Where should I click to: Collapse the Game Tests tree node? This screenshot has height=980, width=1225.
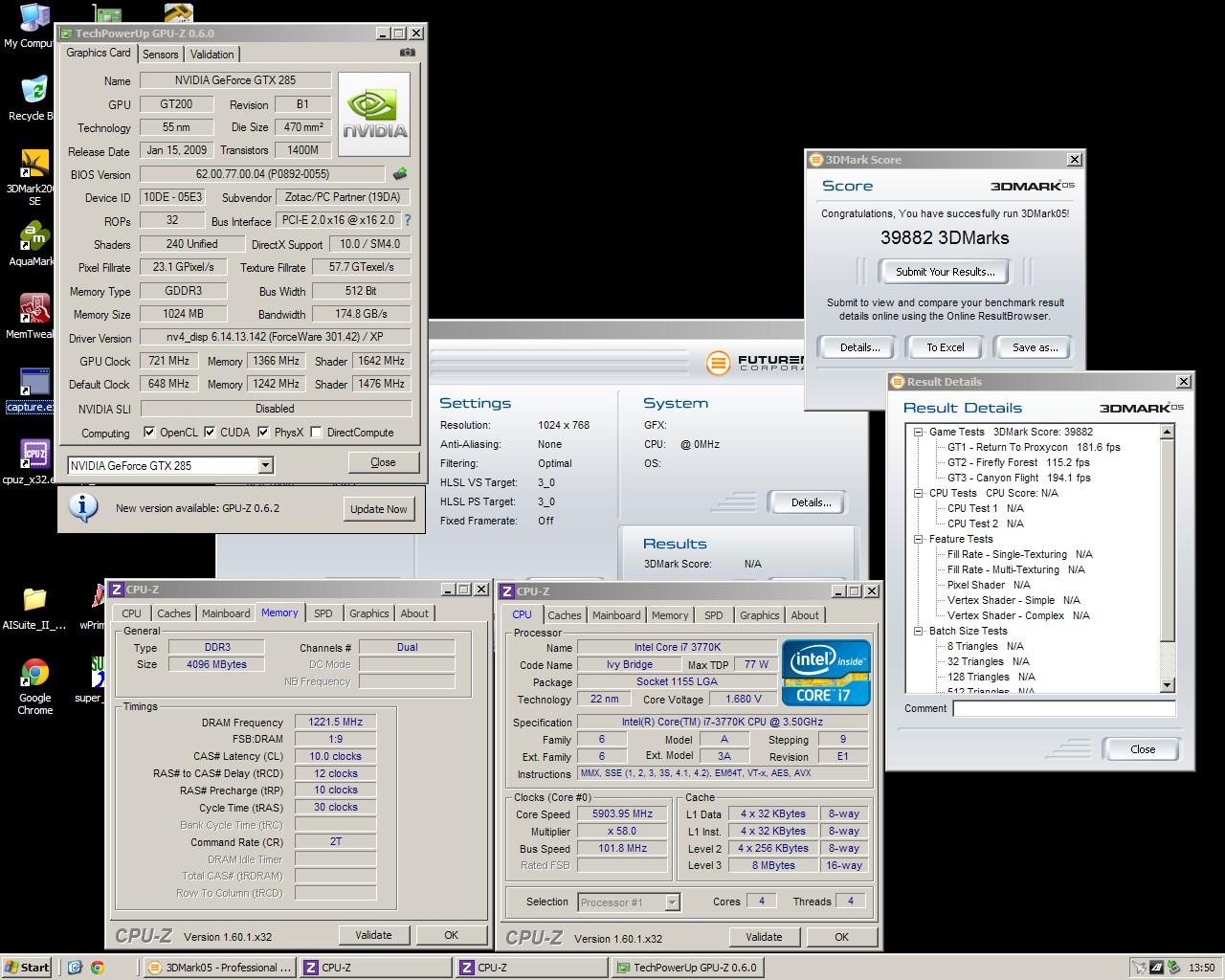918,432
